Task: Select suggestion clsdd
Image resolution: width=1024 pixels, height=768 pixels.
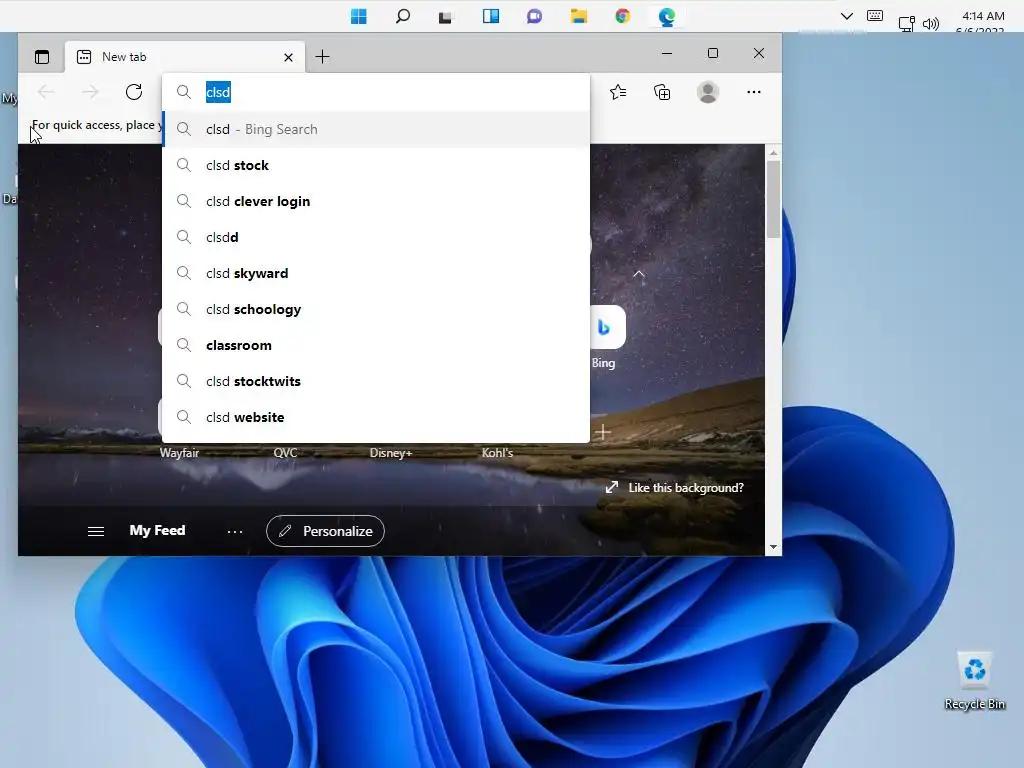Action: [376, 237]
